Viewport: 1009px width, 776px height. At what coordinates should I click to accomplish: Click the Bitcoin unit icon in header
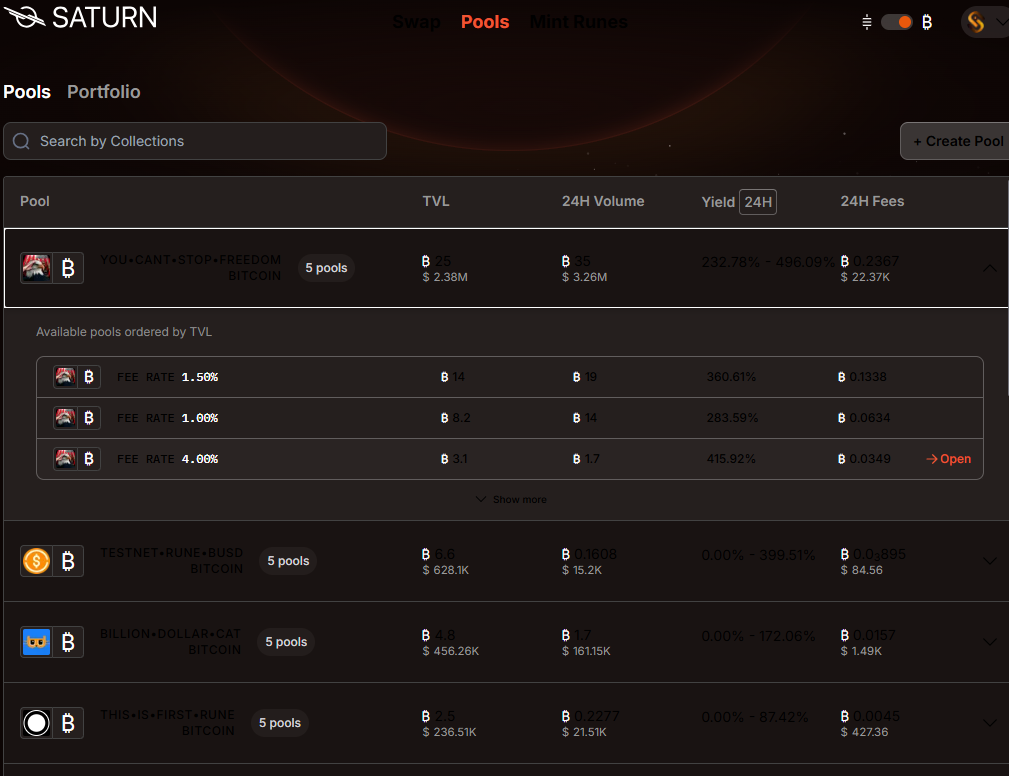(927, 23)
